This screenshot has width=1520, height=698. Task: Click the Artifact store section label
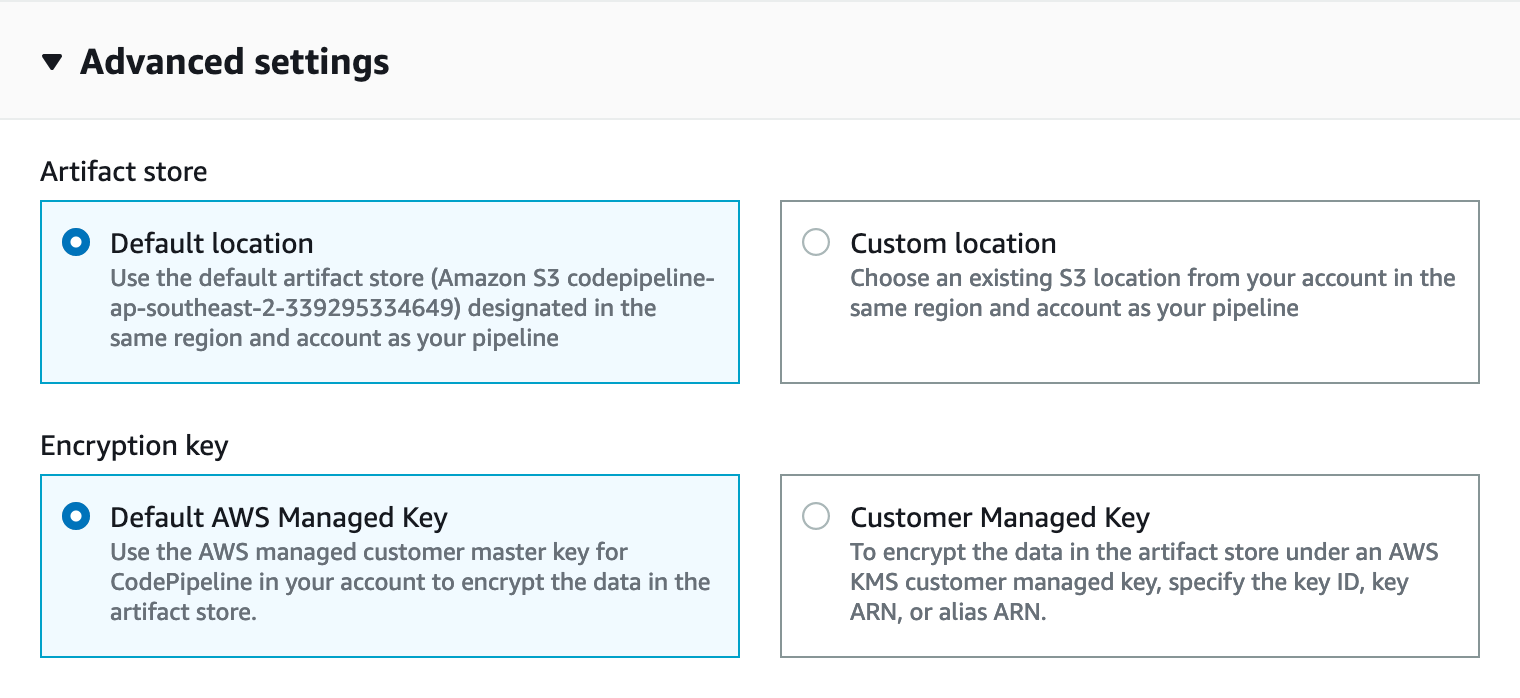[x=124, y=172]
